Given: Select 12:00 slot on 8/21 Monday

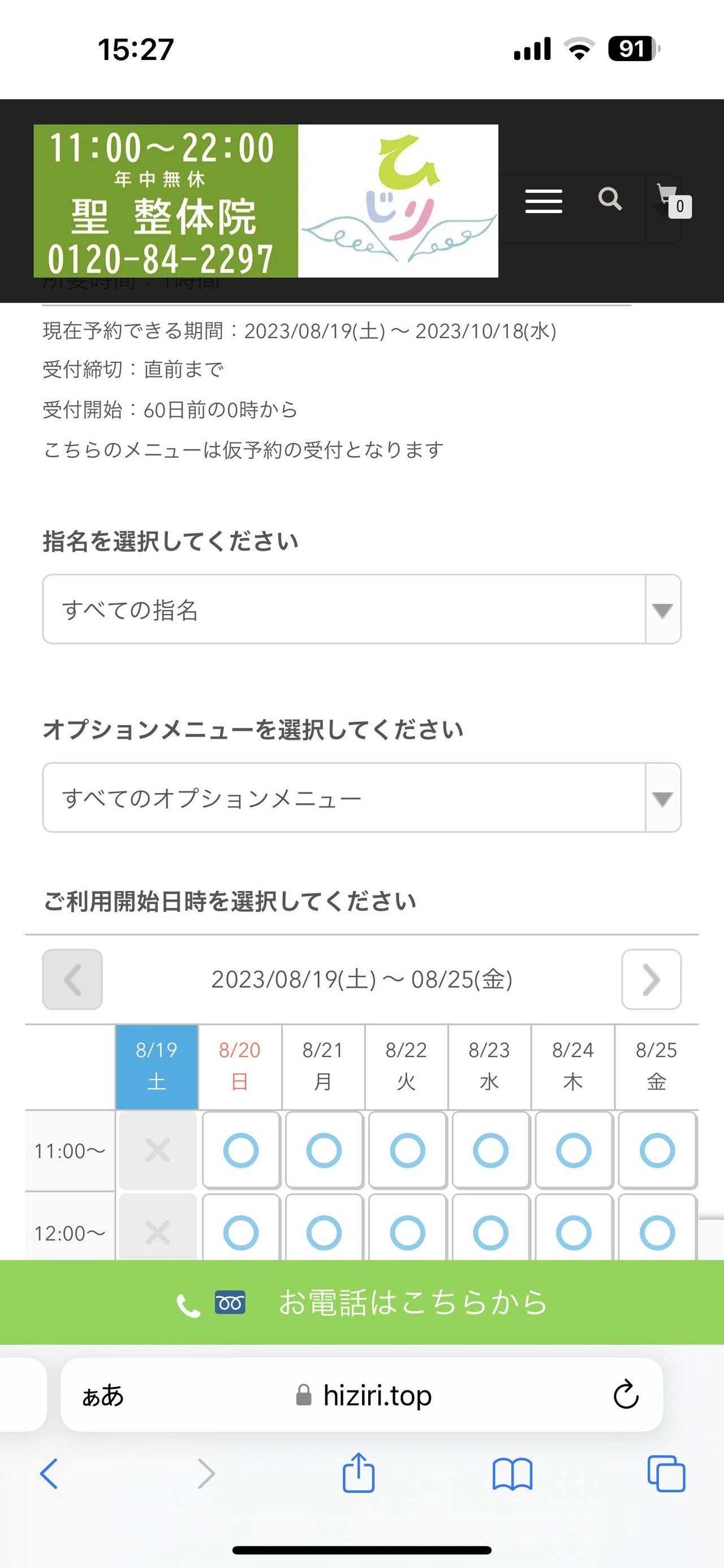Looking at the screenshot, I should 324,1231.
